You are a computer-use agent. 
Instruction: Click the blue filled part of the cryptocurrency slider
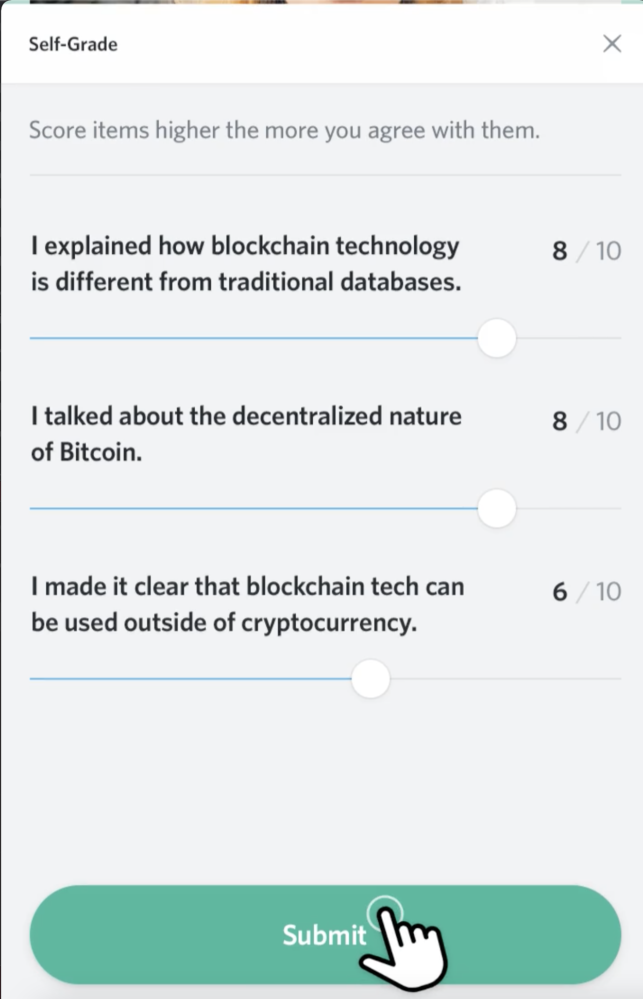(191, 679)
